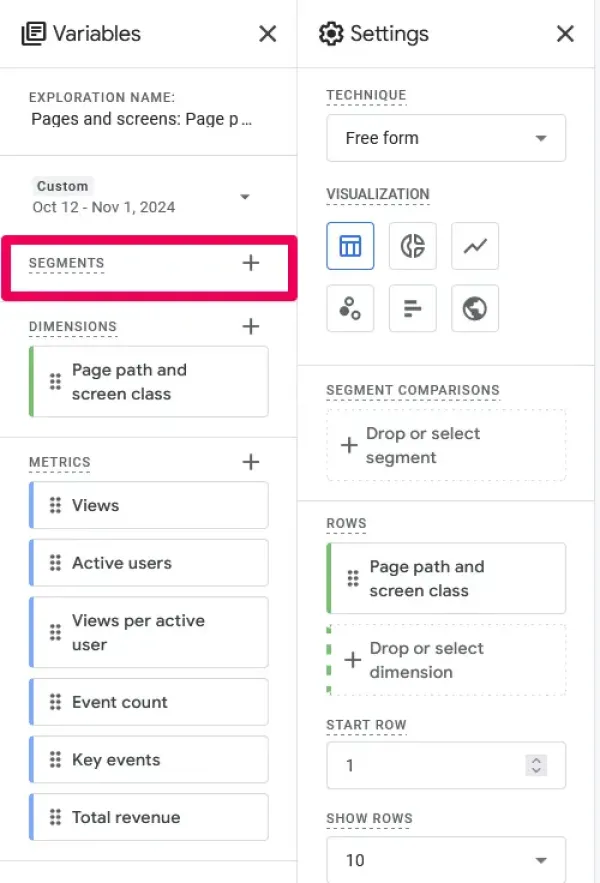Screen dimensions: 600x883
Task: Select the Total revenue metric
Action: point(149,817)
